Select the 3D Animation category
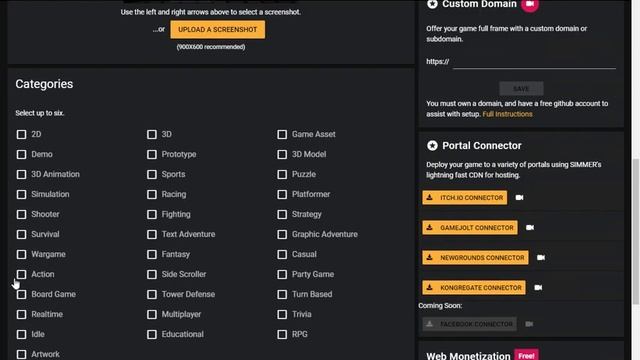This screenshot has height=360, width=640. 21,174
